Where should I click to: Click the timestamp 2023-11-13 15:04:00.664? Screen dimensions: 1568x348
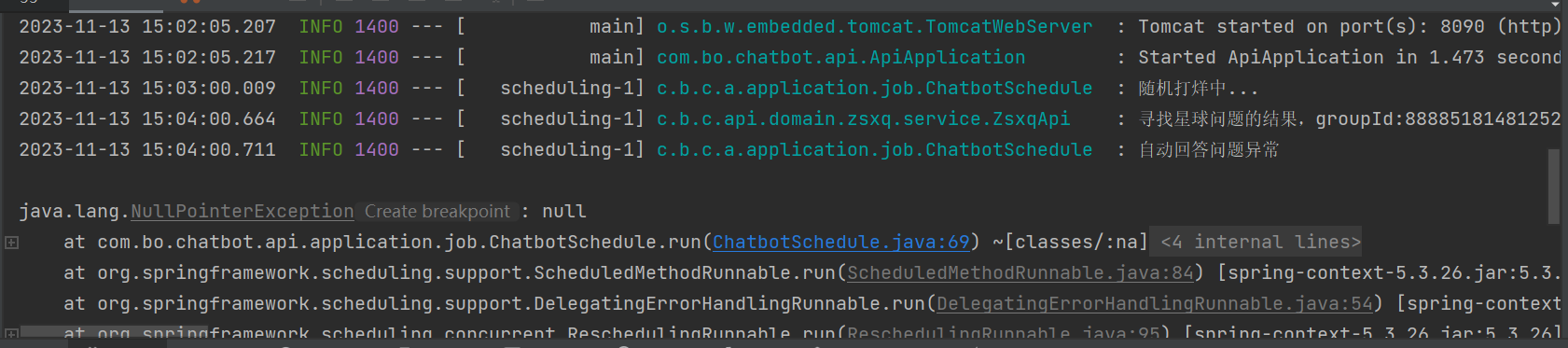(147, 118)
